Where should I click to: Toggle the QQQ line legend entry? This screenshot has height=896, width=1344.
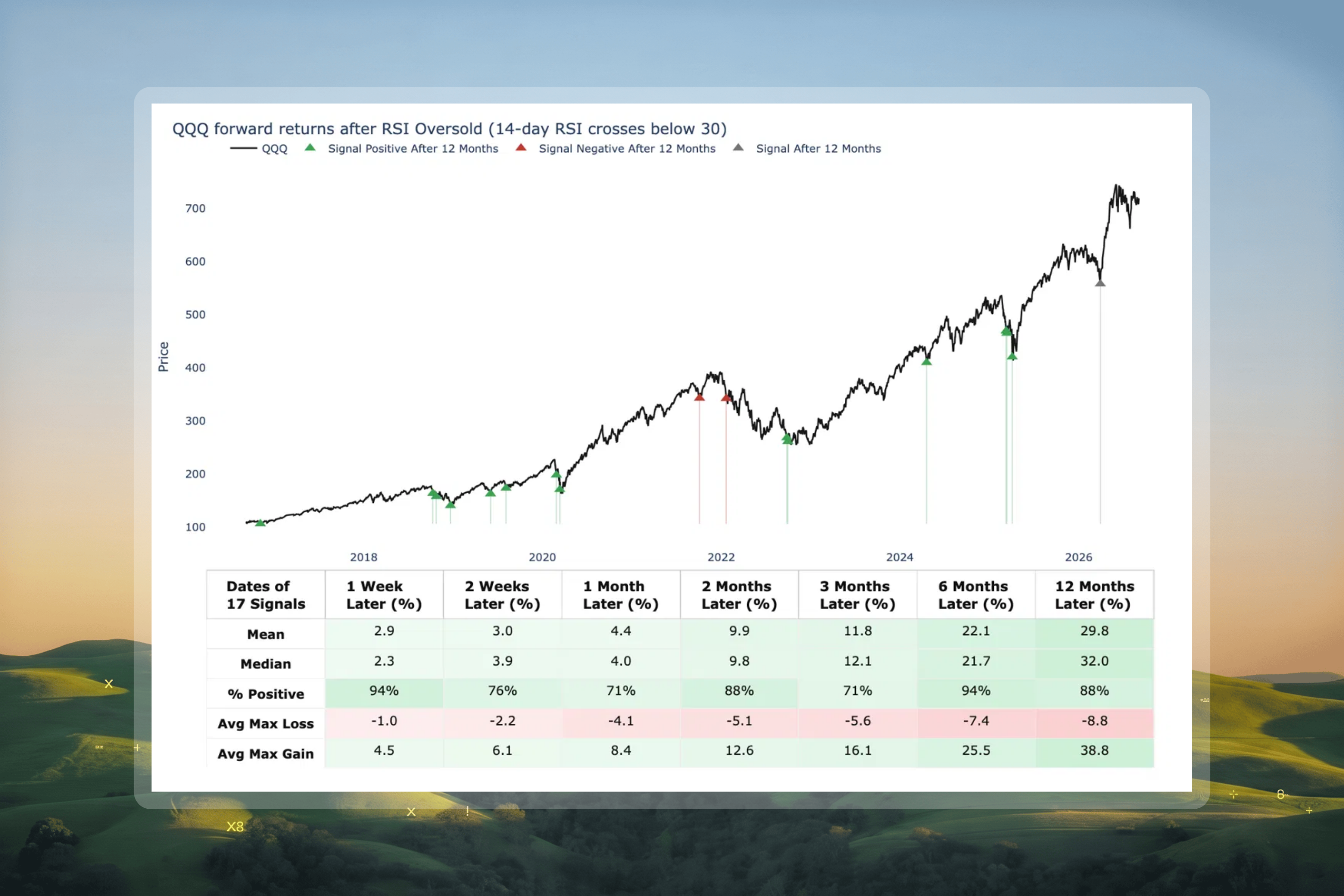tap(259, 149)
